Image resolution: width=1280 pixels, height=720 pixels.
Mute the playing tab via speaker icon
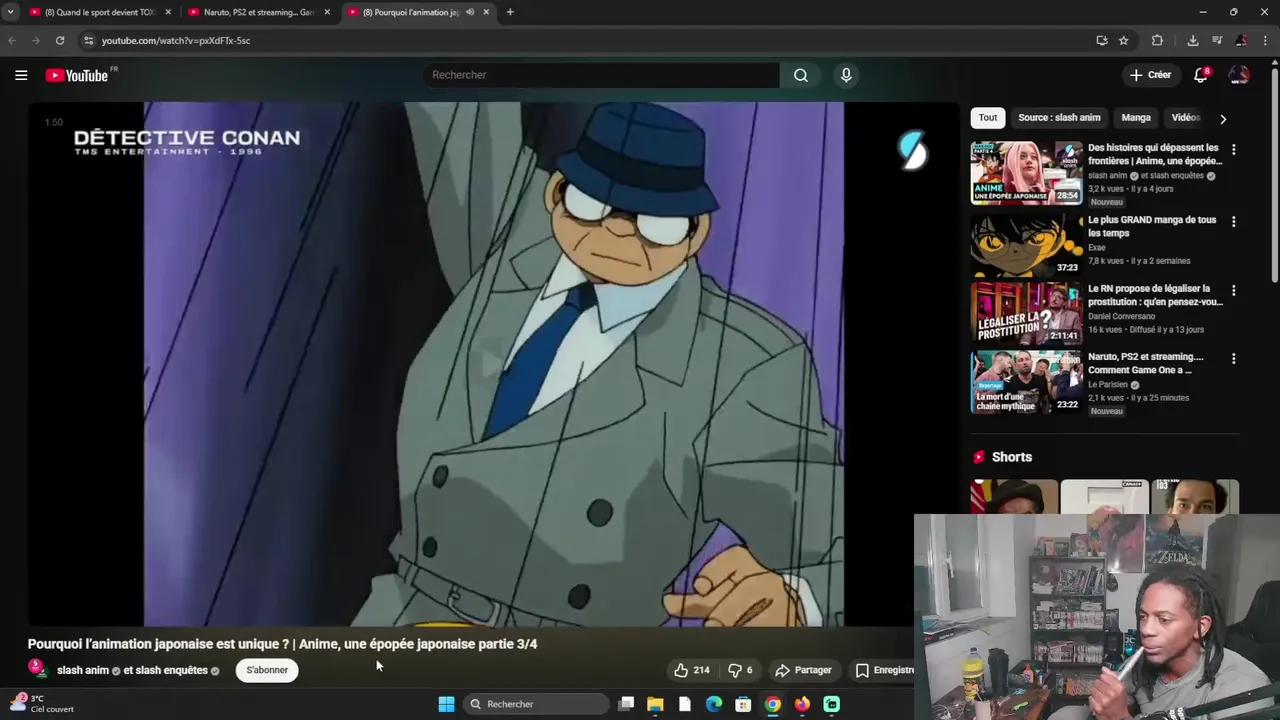tap(470, 12)
